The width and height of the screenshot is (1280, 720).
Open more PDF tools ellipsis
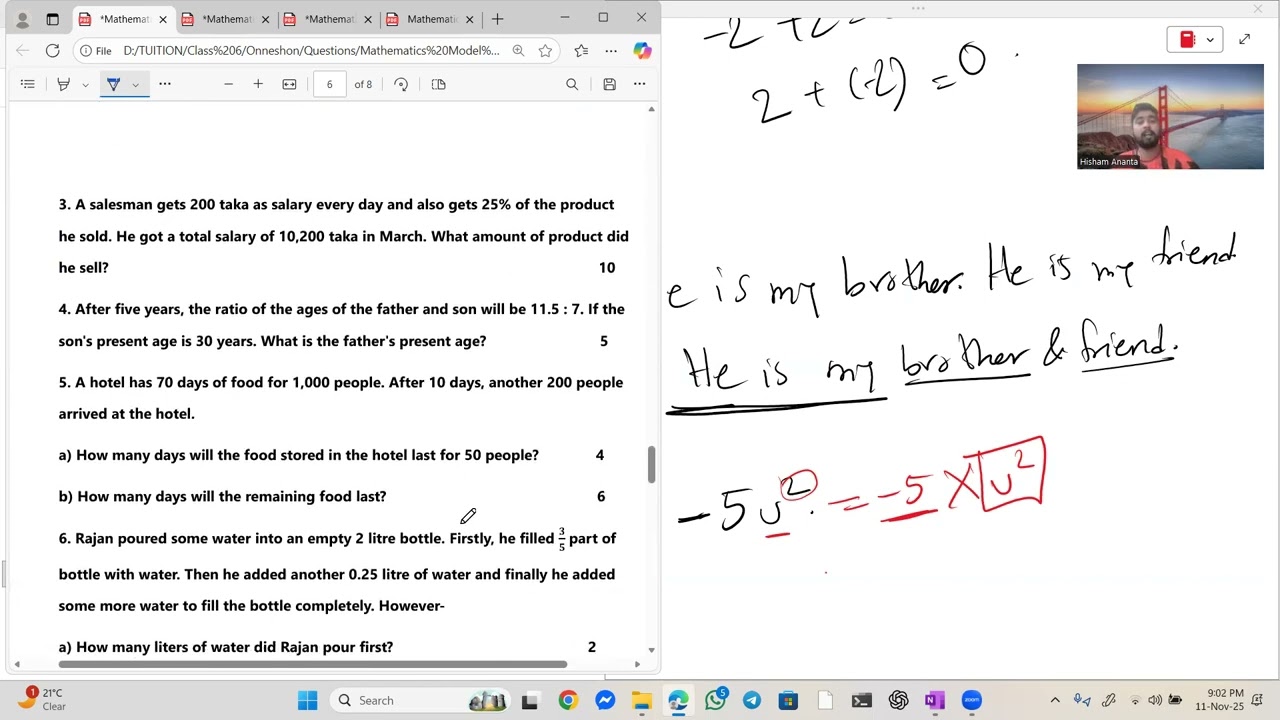[x=165, y=84]
